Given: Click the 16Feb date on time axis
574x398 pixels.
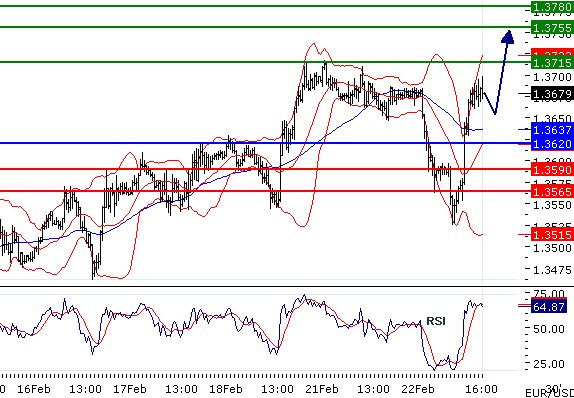Looking at the screenshot, I should click(34, 389).
